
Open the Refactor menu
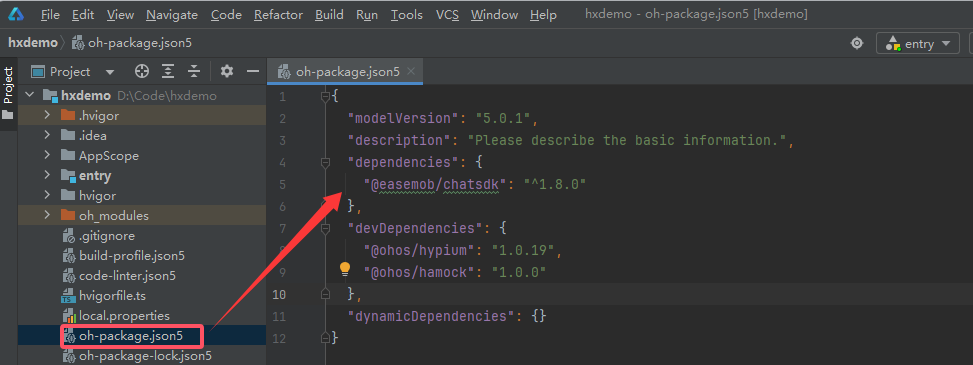click(278, 15)
